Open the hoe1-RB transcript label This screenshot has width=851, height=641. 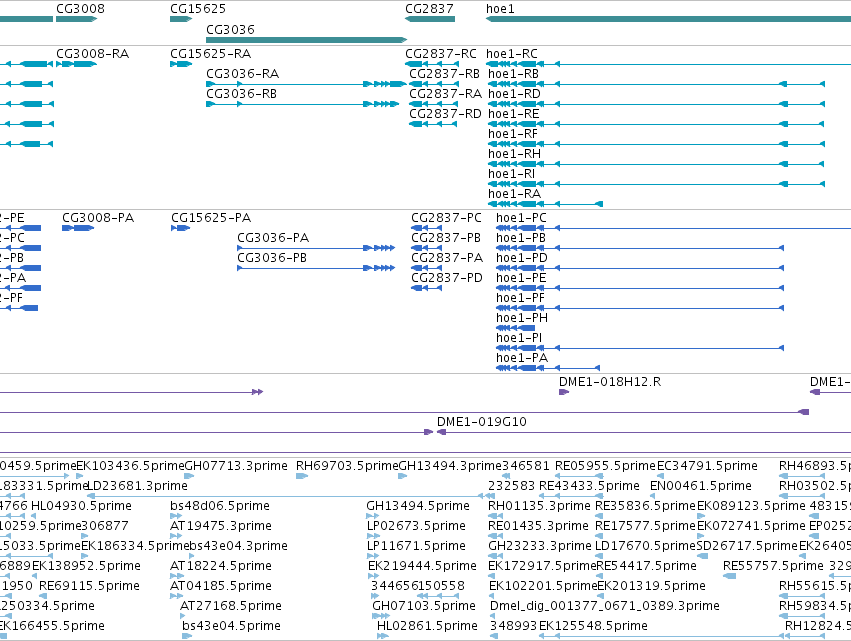pos(513,74)
